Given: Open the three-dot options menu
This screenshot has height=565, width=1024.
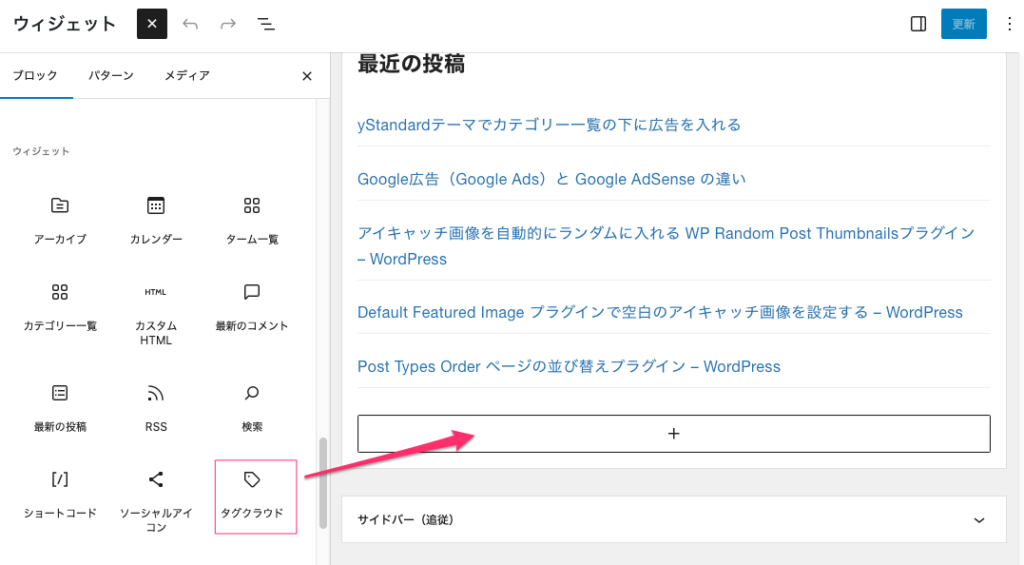Looking at the screenshot, I should pos(1008,24).
